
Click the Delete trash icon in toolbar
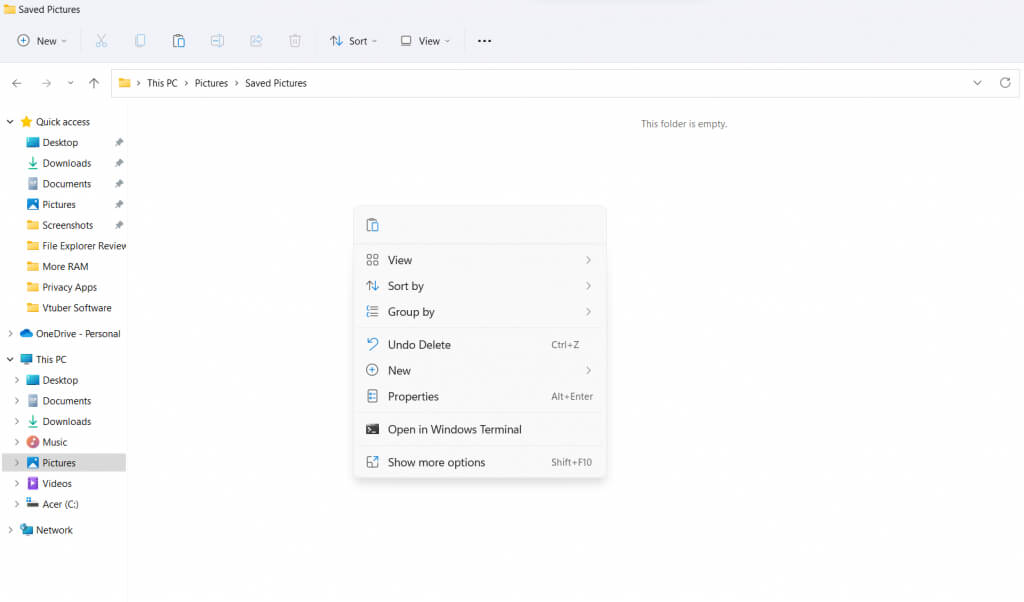point(295,41)
